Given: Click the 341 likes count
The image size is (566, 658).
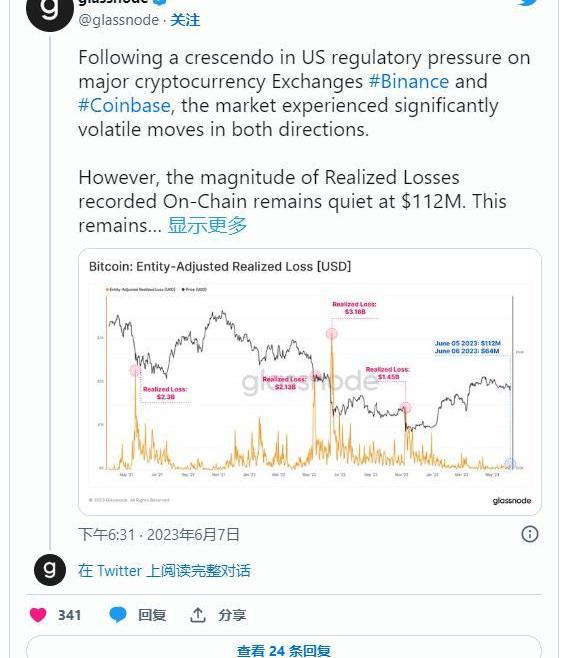Looking at the screenshot, I should [69, 615].
